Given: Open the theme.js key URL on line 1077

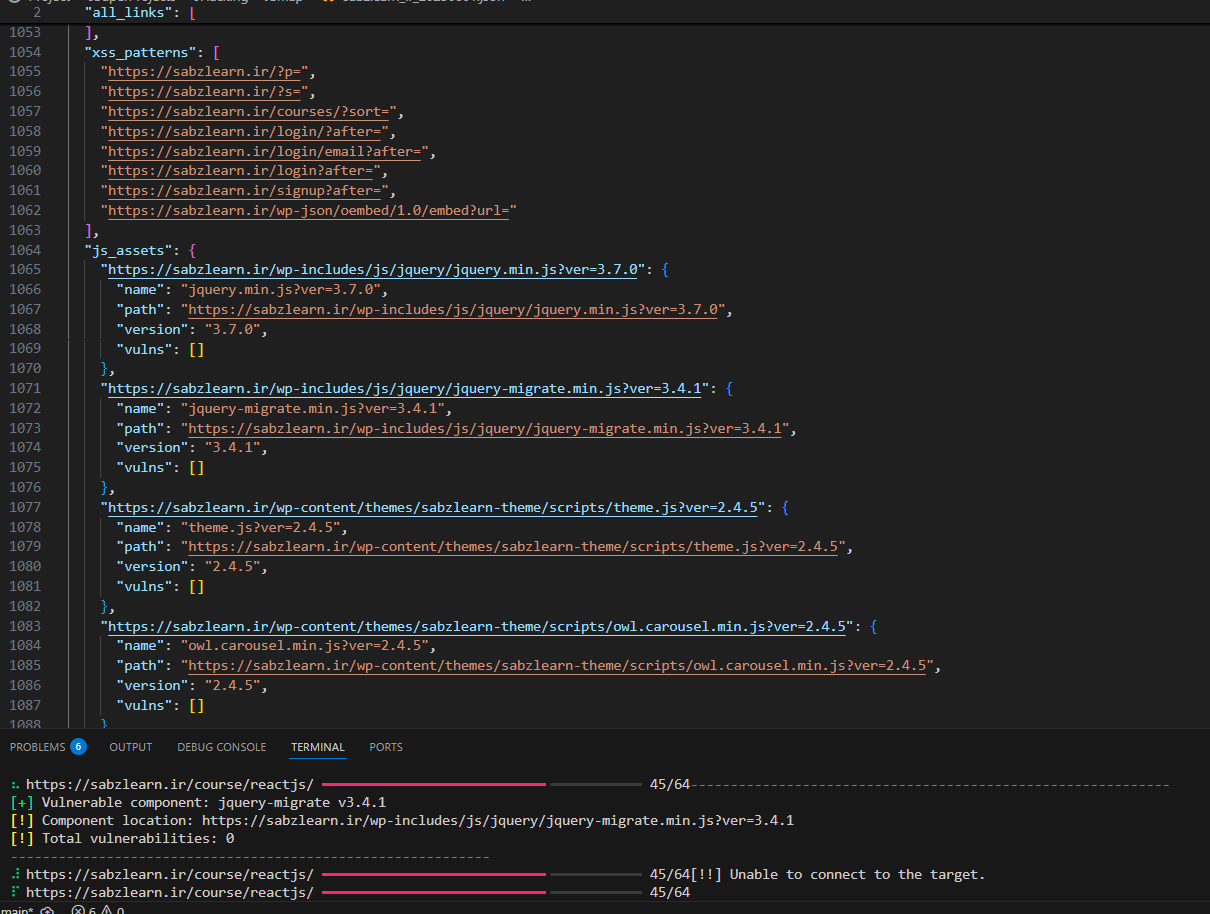Looking at the screenshot, I should click(434, 508).
